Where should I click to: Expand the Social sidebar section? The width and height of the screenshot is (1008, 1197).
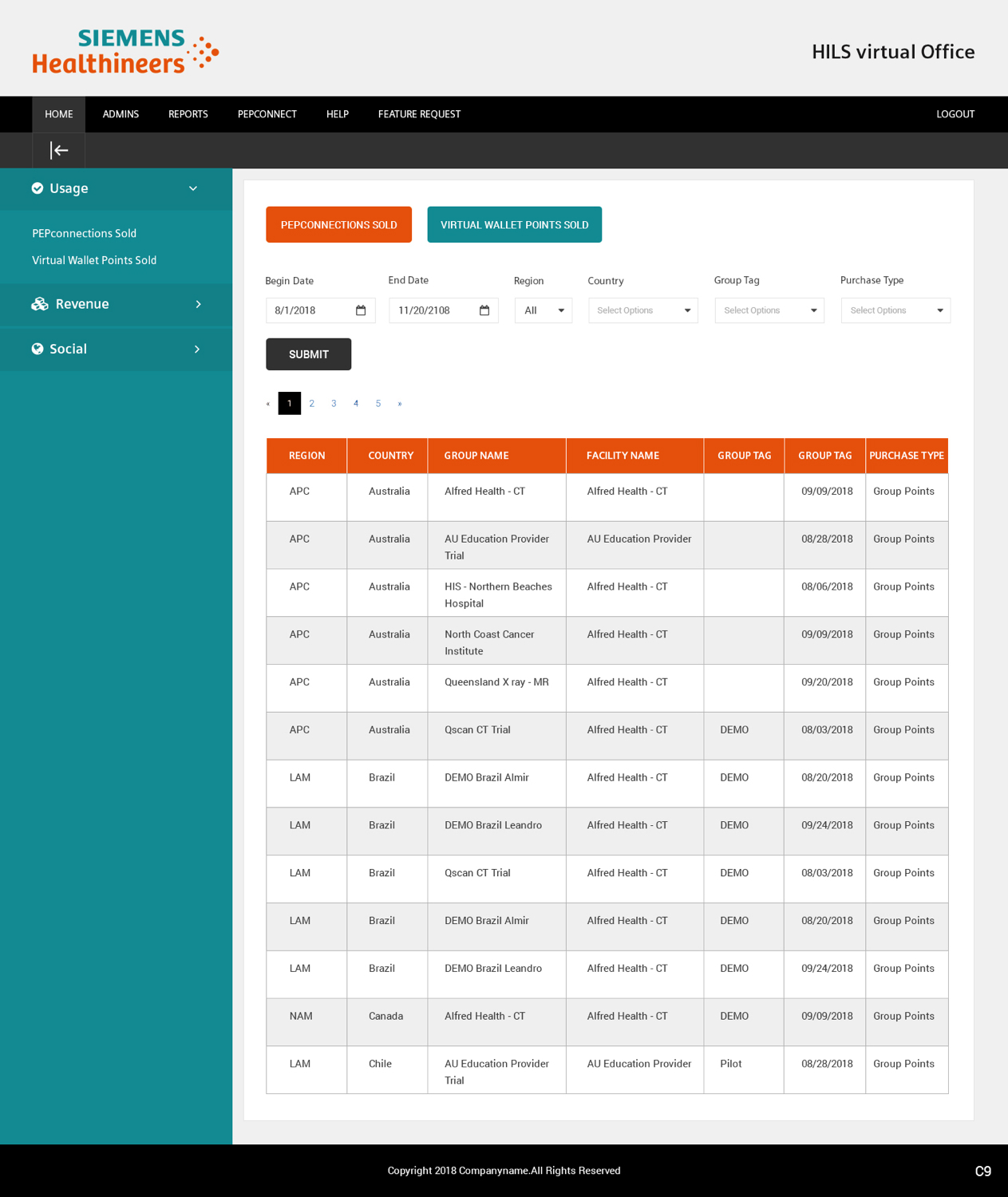click(x=197, y=349)
